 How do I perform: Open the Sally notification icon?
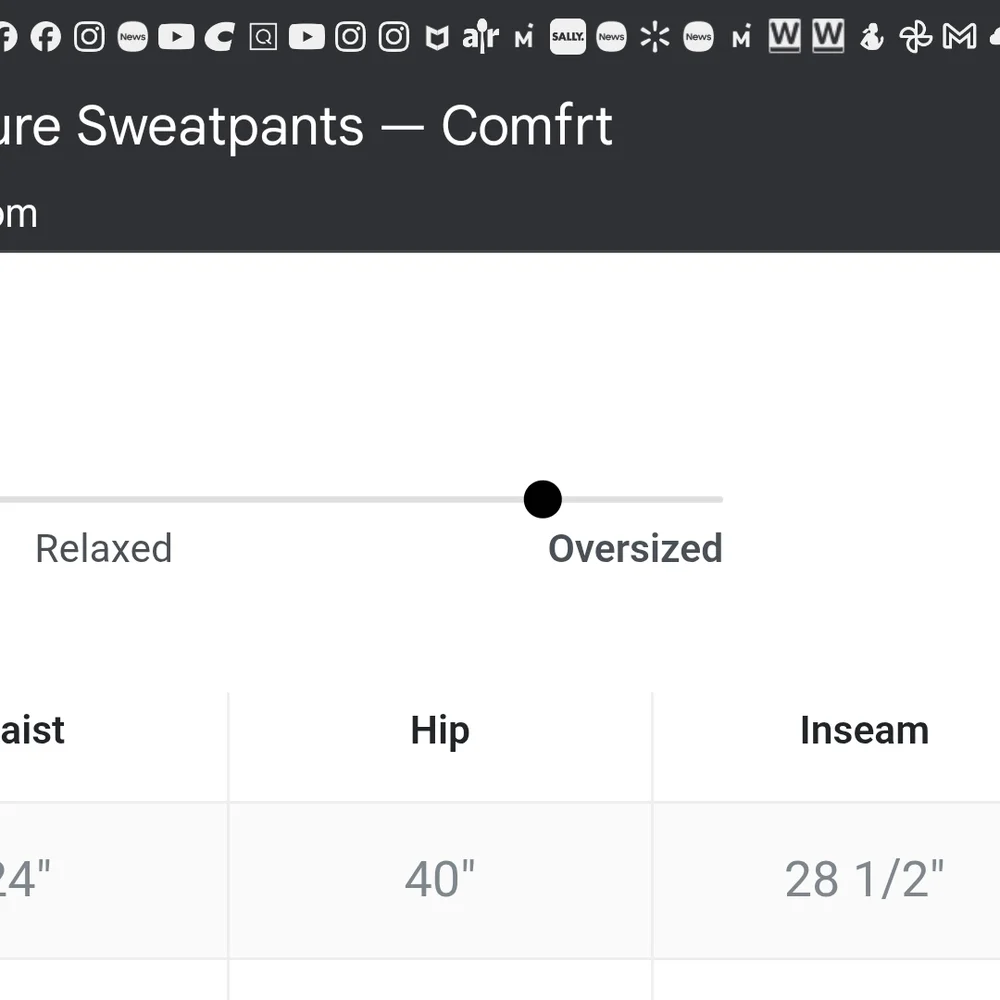tap(567, 37)
